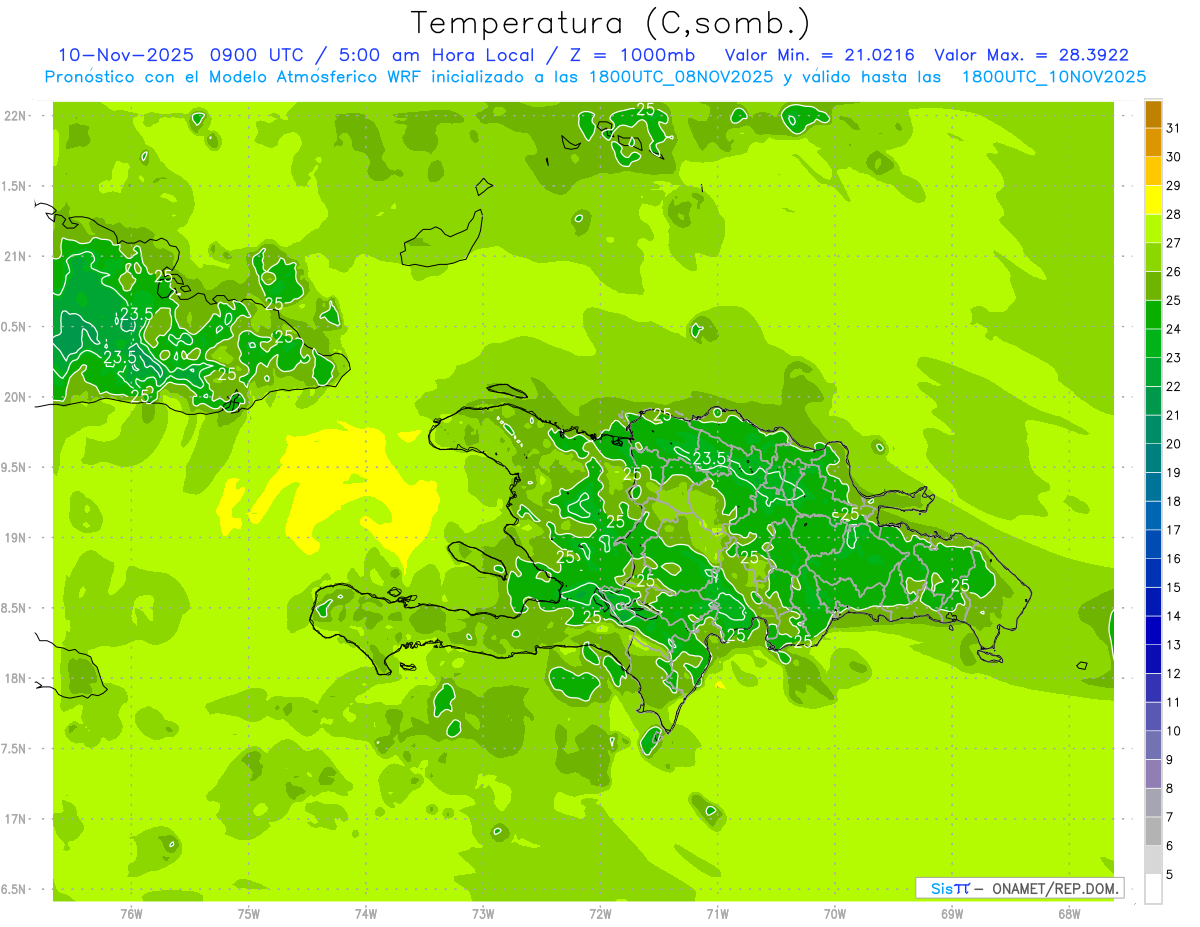The width and height of the screenshot is (1200, 927).
Task: Click the gray colorbar swatch between 6 and 7
Action: 1153,831
